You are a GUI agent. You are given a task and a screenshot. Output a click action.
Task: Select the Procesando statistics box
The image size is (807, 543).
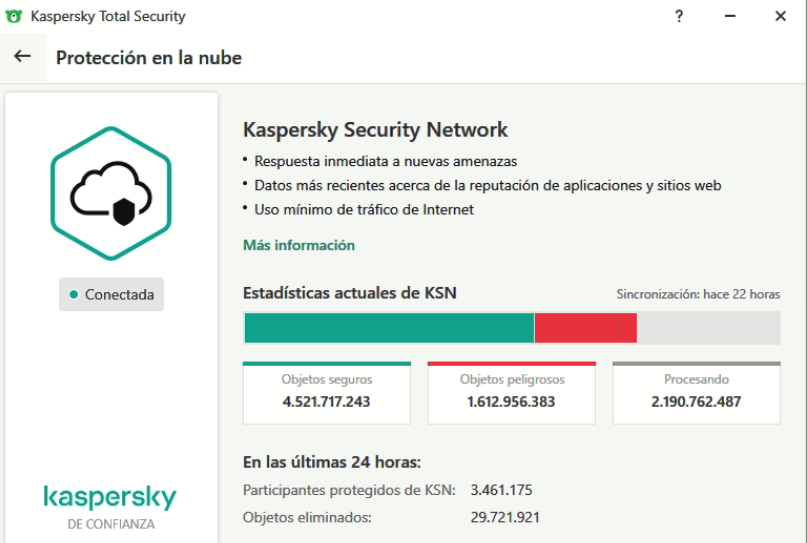pyautogui.click(x=696, y=393)
